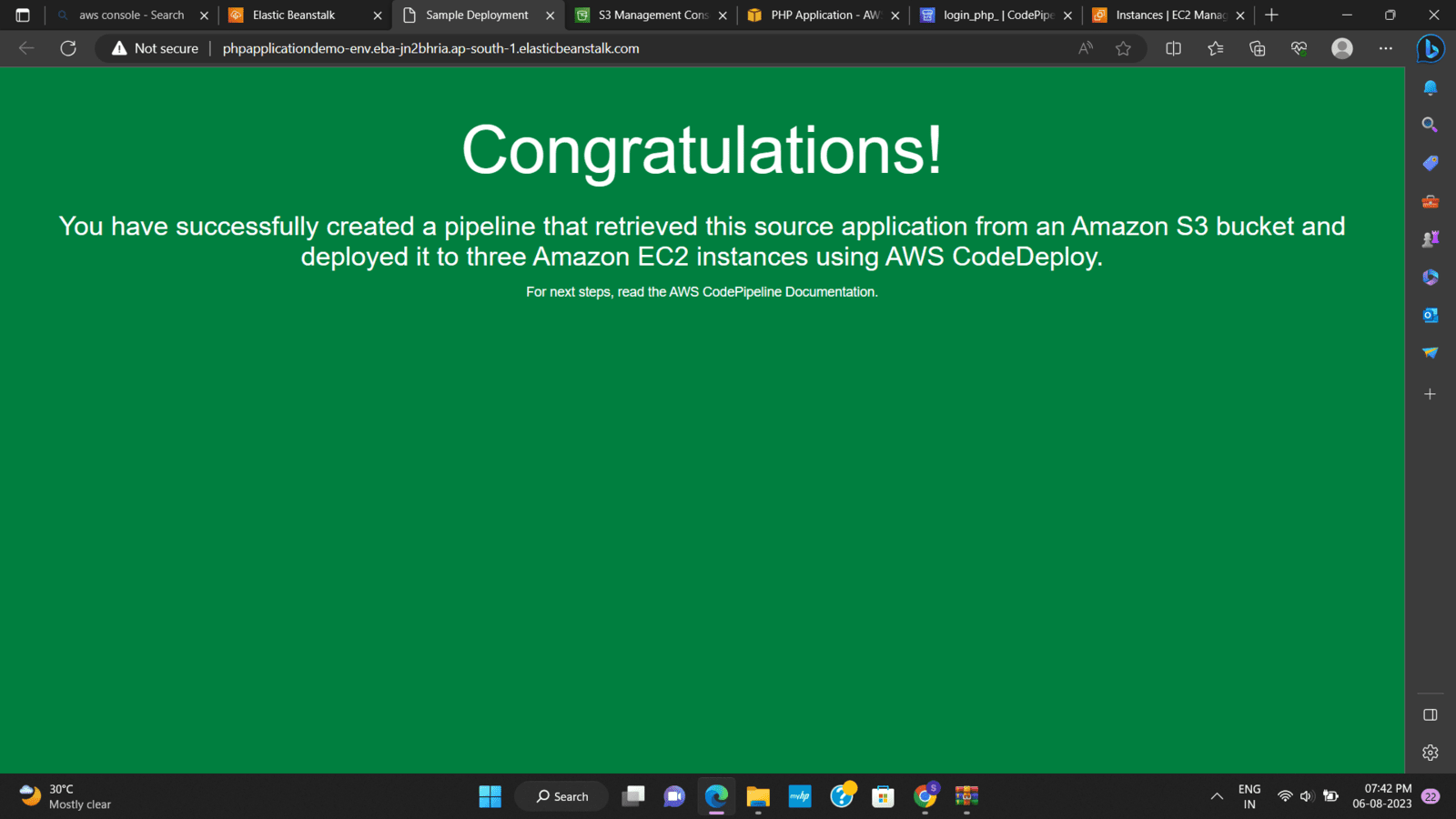The height and width of the screenshot is (819, 1456).
Task: Open the clock and calendar flyout
Action: pyautogui.click(x=1381, y=796)
